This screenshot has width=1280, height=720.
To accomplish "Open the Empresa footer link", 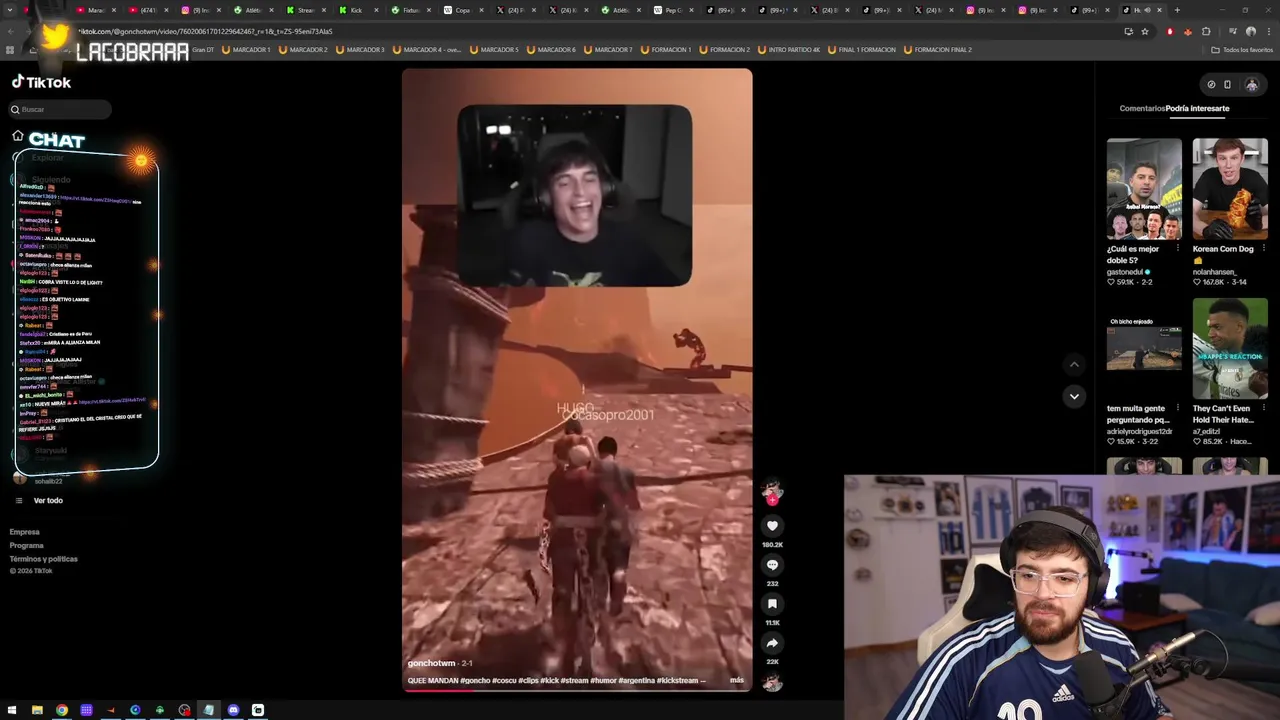I will pyautogui.click(x=24, y=532).
